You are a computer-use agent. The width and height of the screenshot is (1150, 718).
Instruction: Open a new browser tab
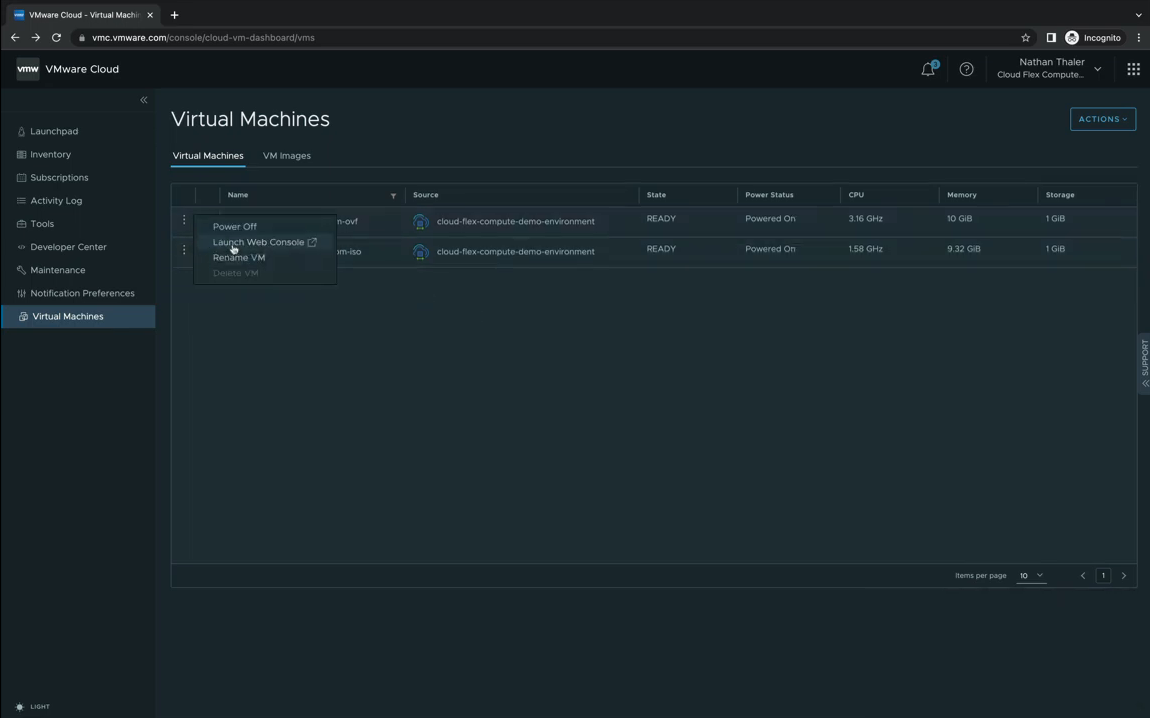[x=175, y=15]
